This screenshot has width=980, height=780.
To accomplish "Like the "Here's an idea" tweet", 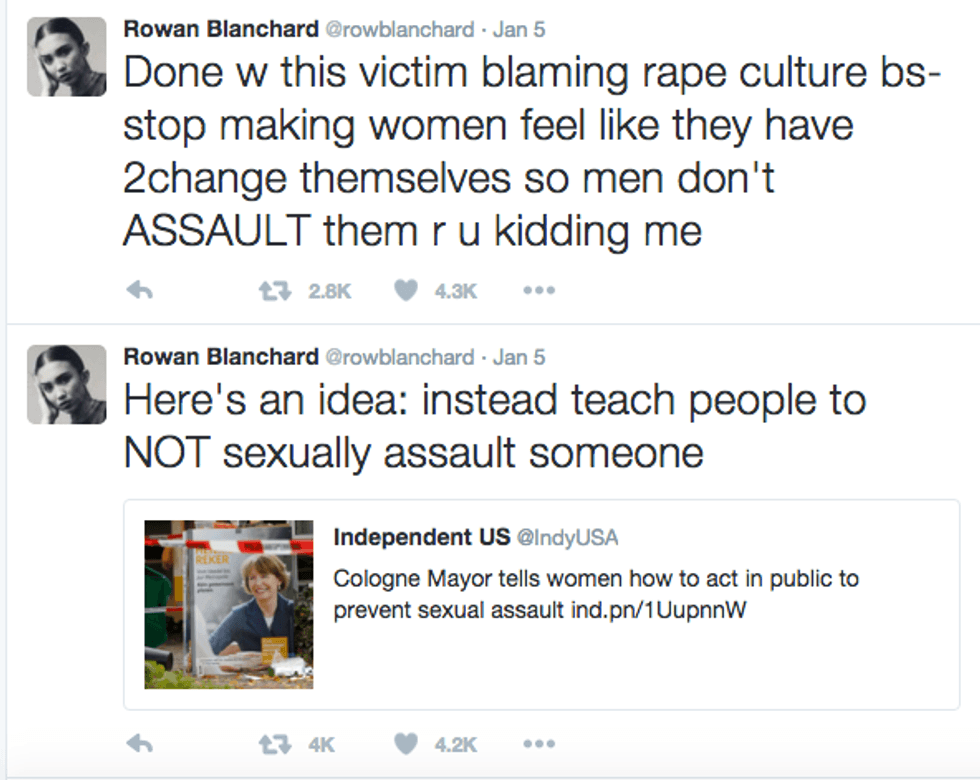I will [x=404, y=745].
